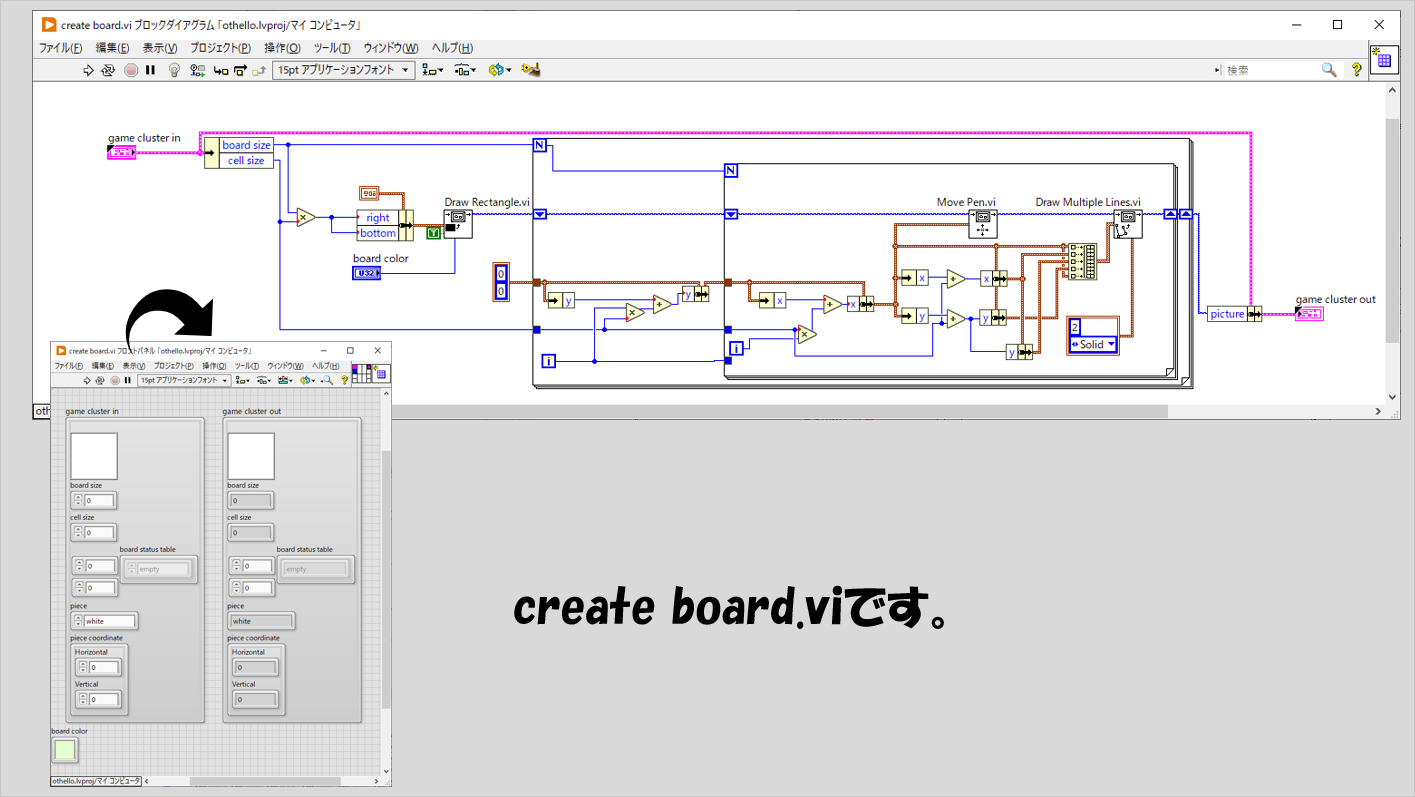The width and height of the screenshot is (1415, 797).
Task: Open the ファイル(F) menu in block diagram window
Action: (x=61, y=48)
